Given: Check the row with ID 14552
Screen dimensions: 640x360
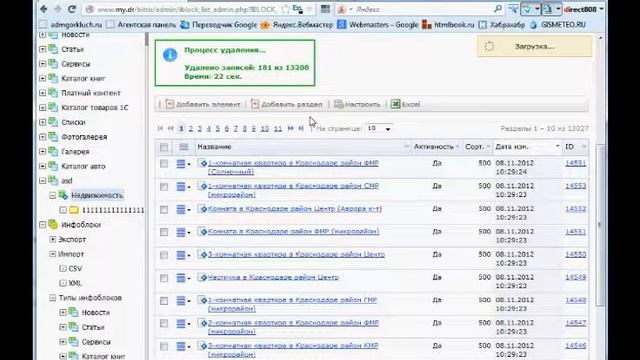Looking at the screenshot, I should (x=164, y=209).
